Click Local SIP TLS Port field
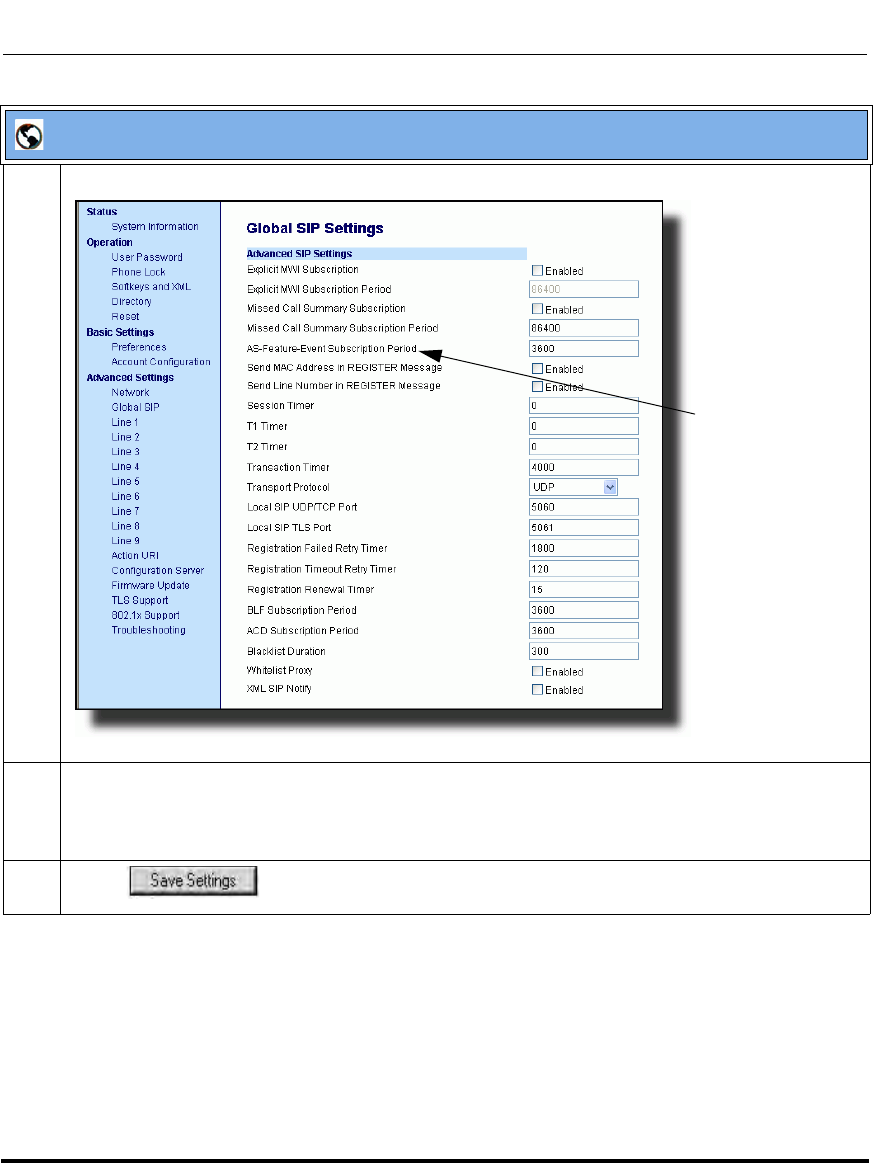This screenshot has width=873, height=1163. [584, 527]
